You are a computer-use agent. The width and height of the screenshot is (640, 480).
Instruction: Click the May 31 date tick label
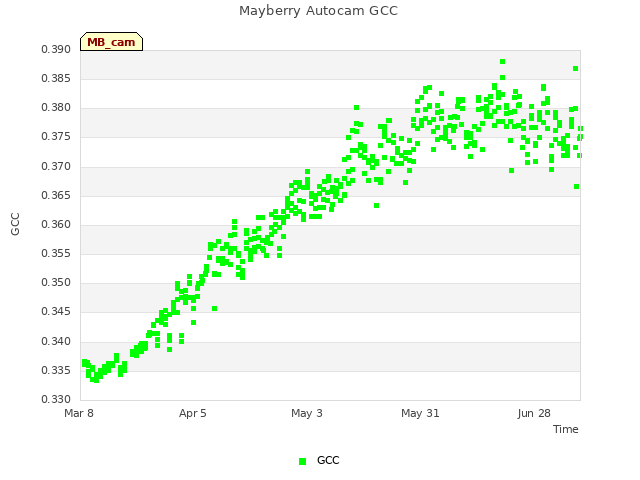tap(420, 413)
